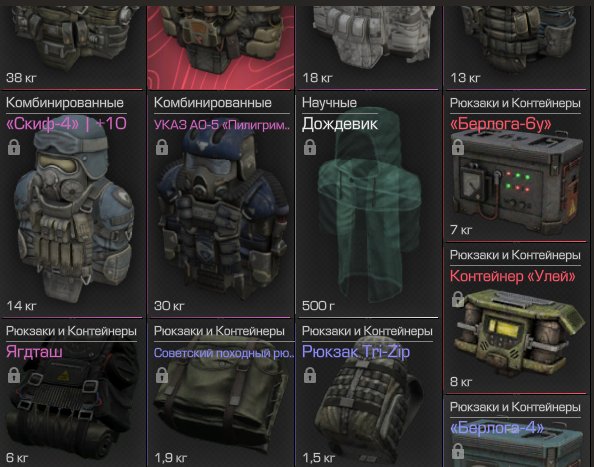Open the «Скиф-4» | +10 item title
The height and width of the screenshot is (467, 594).
[66, 124]
